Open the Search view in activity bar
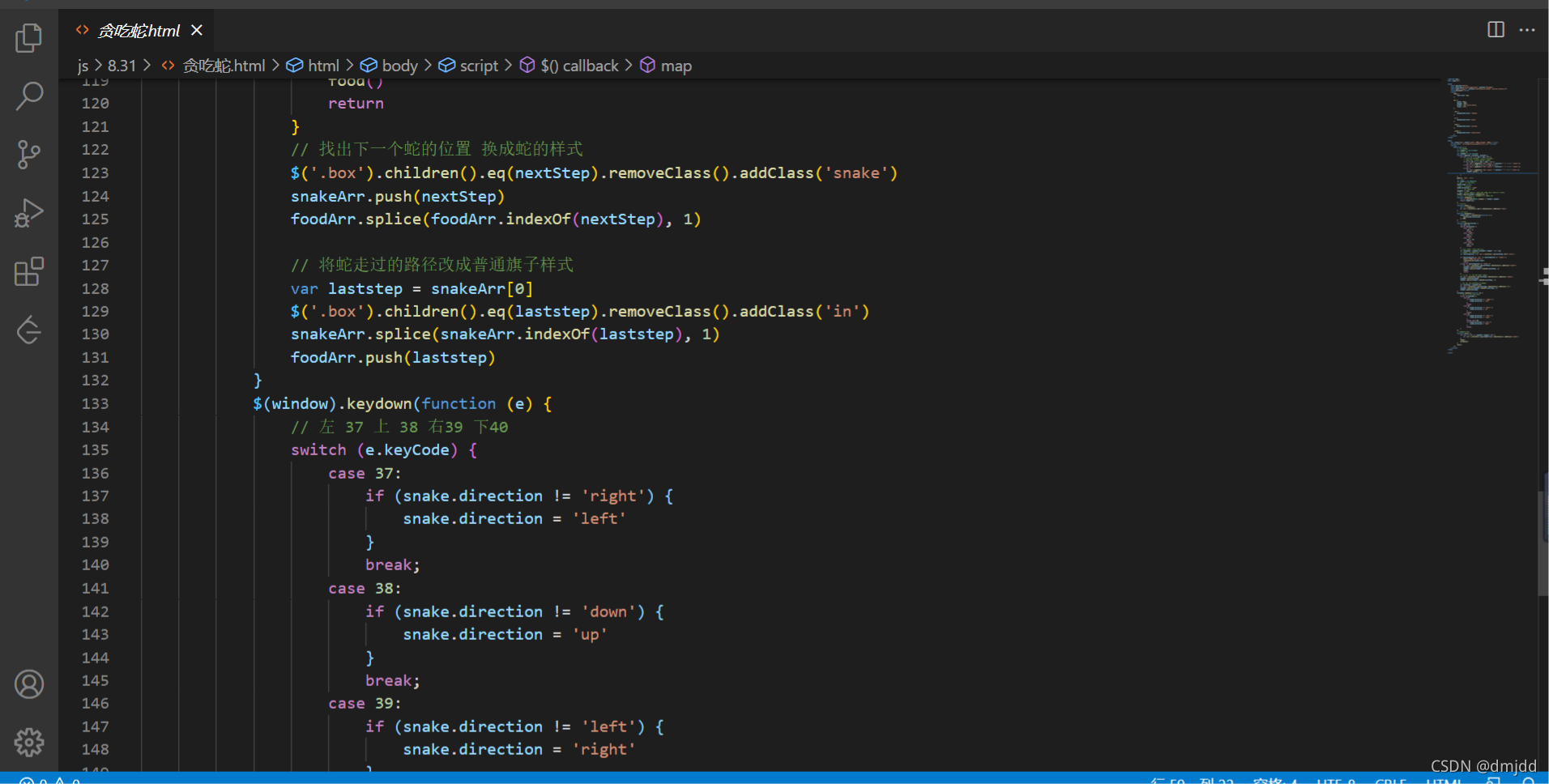The image size is (1549, 784). (x=29, y=96)
